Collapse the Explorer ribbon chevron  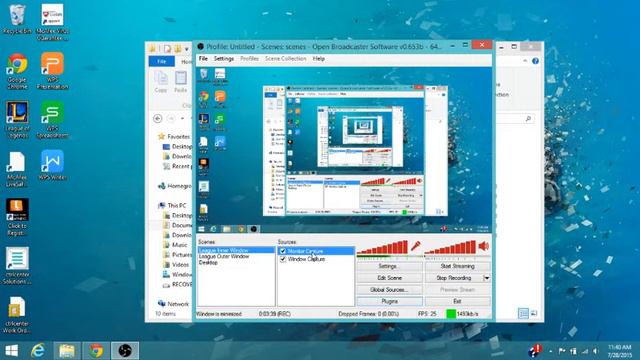click(525, 61)
